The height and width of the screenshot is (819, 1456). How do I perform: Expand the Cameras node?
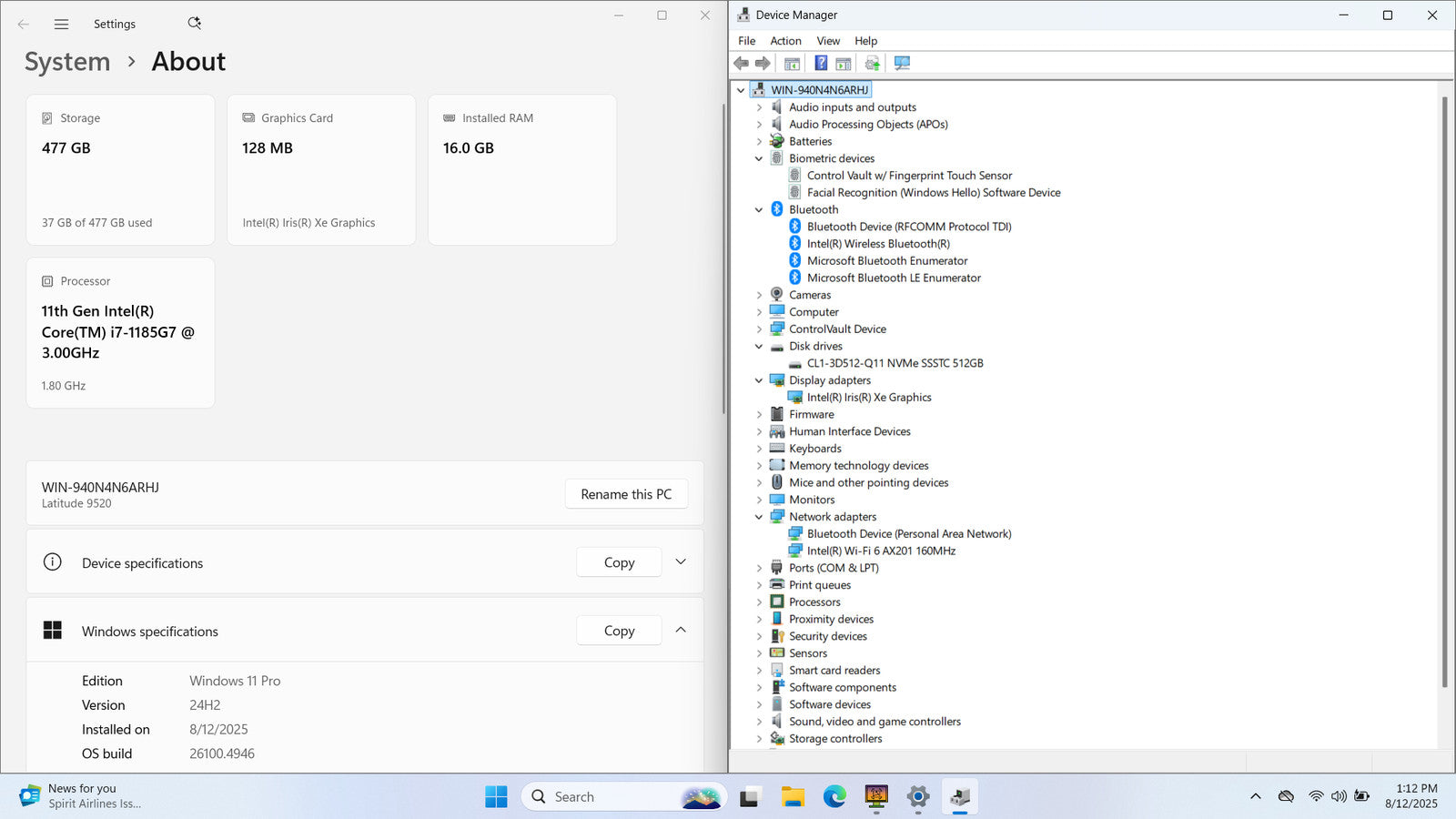(x=759, y=295)
